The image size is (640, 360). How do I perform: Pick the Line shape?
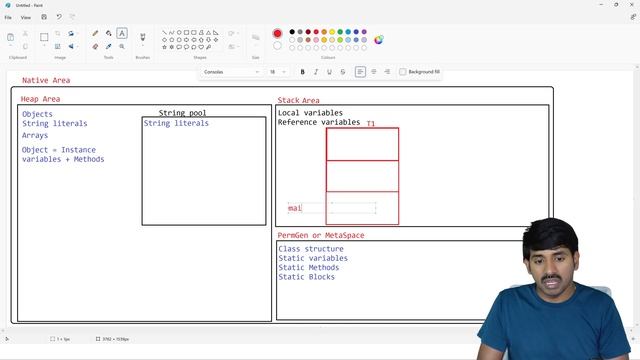[x=164, y=33]
